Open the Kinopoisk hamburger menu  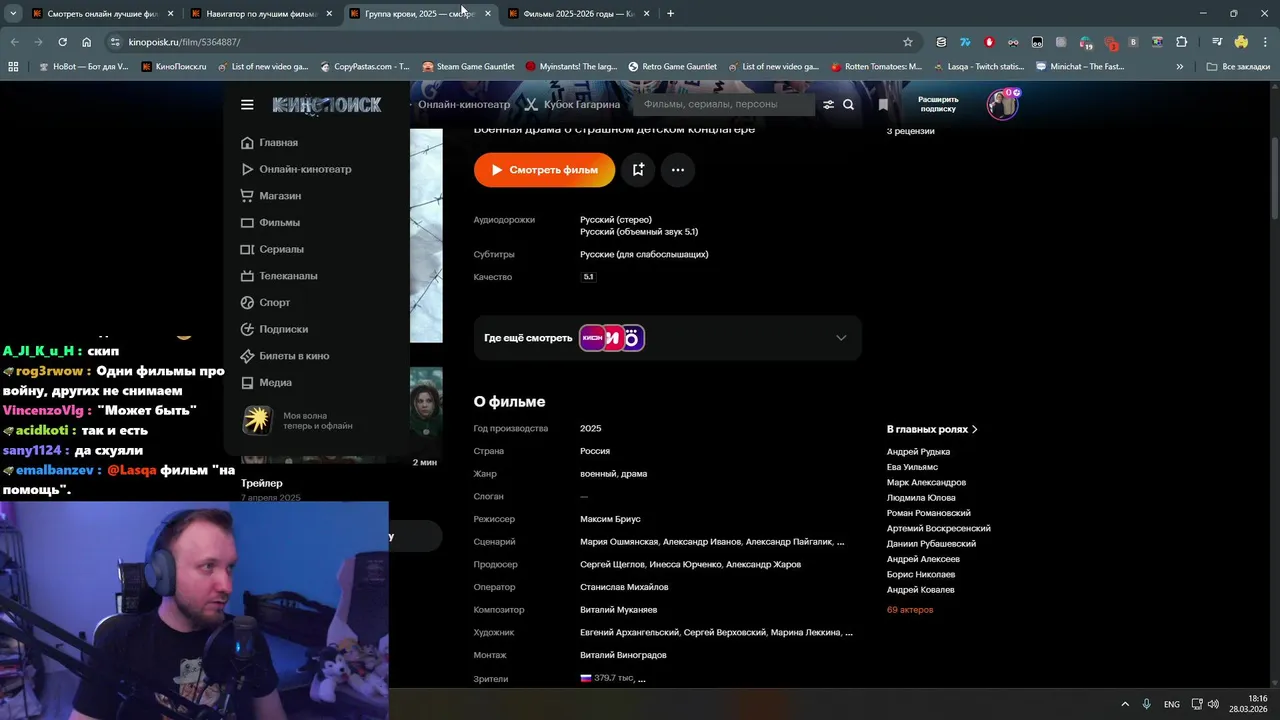pyautogui.click(x=247, y=105)
